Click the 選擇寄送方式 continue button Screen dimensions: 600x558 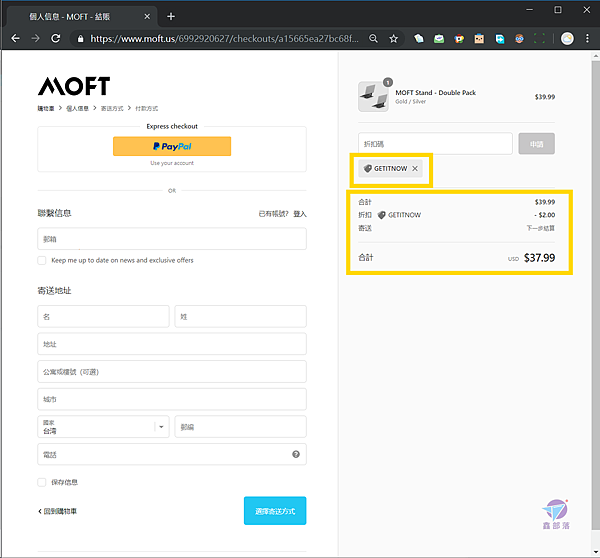pyautogui.click(x=275, y=511)
